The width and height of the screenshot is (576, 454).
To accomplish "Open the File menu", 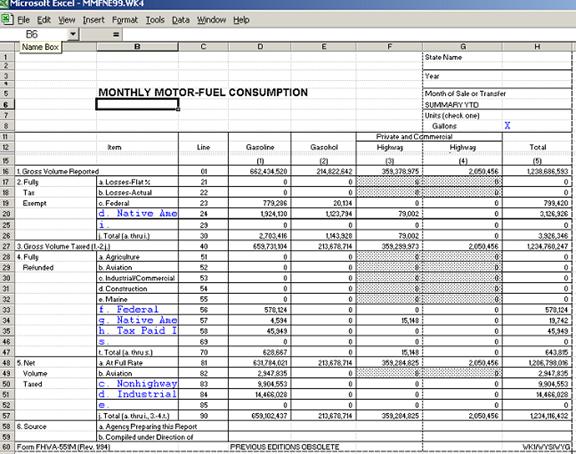I will pos(24,20).
